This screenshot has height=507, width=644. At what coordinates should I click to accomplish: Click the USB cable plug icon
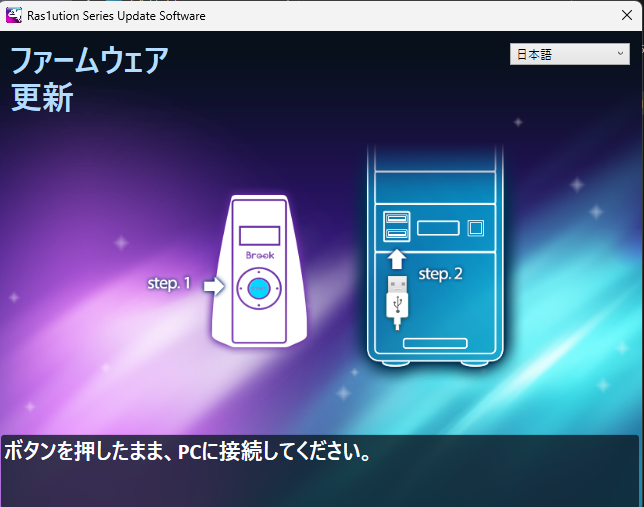397,298
